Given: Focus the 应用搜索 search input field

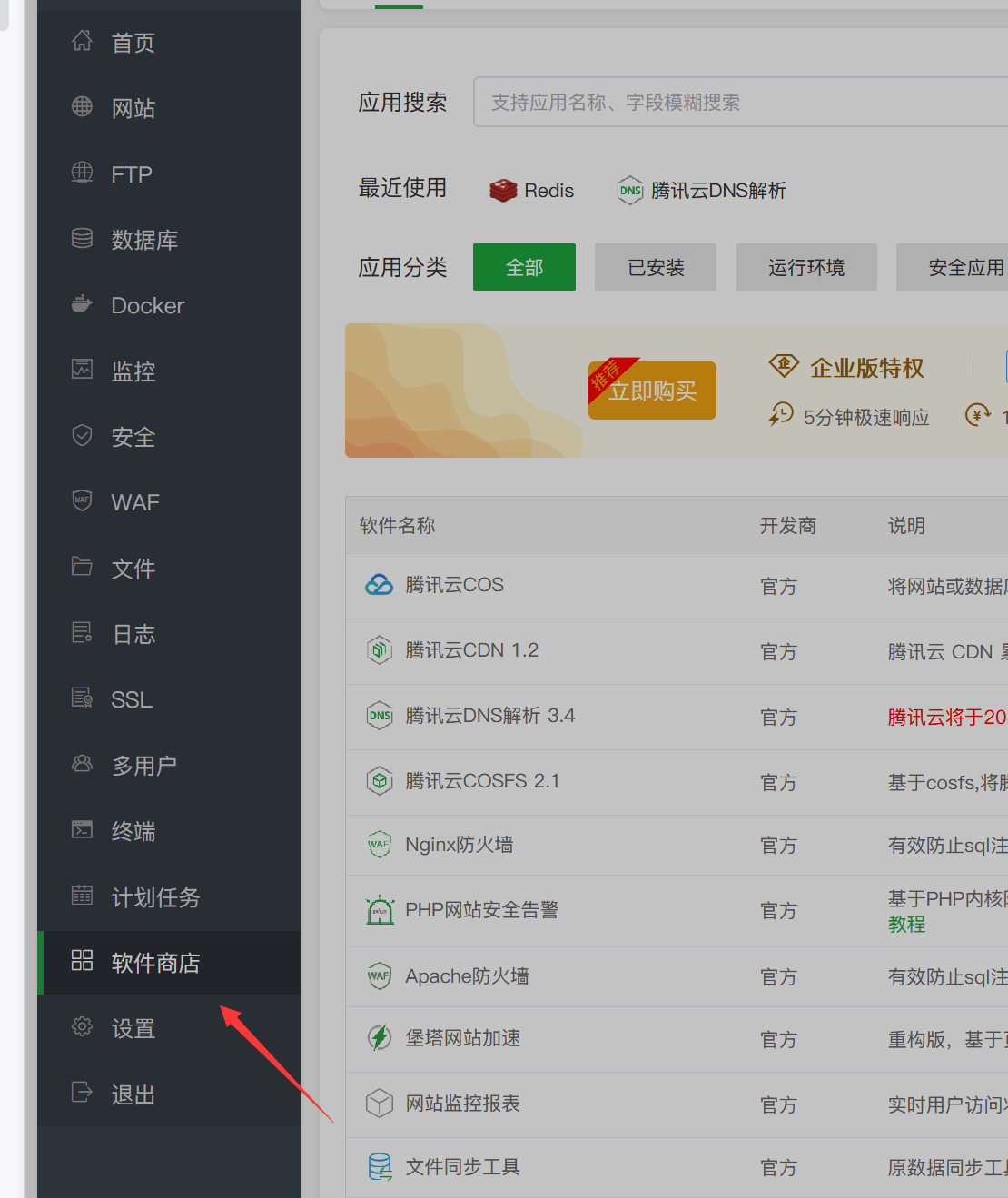Looking at the screenshot, I should point(740,102).
